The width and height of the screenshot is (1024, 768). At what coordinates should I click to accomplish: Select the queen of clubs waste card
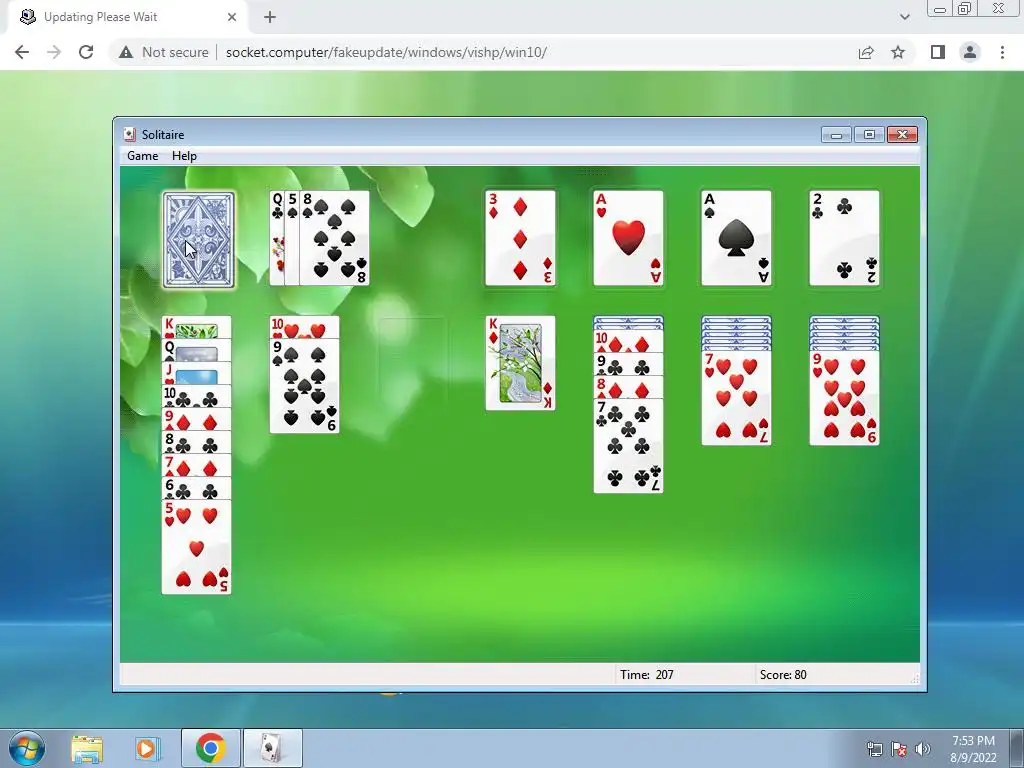tap(277, 238)
